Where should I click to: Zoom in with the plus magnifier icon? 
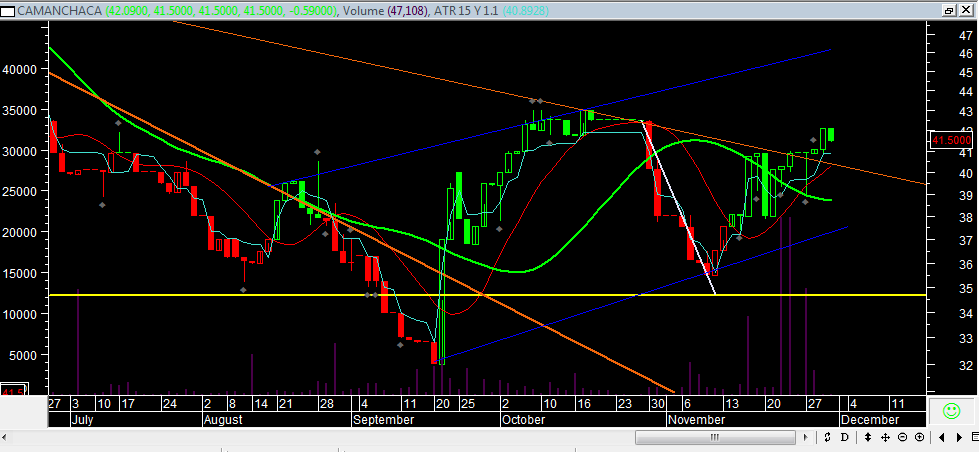tap(920, 437)
